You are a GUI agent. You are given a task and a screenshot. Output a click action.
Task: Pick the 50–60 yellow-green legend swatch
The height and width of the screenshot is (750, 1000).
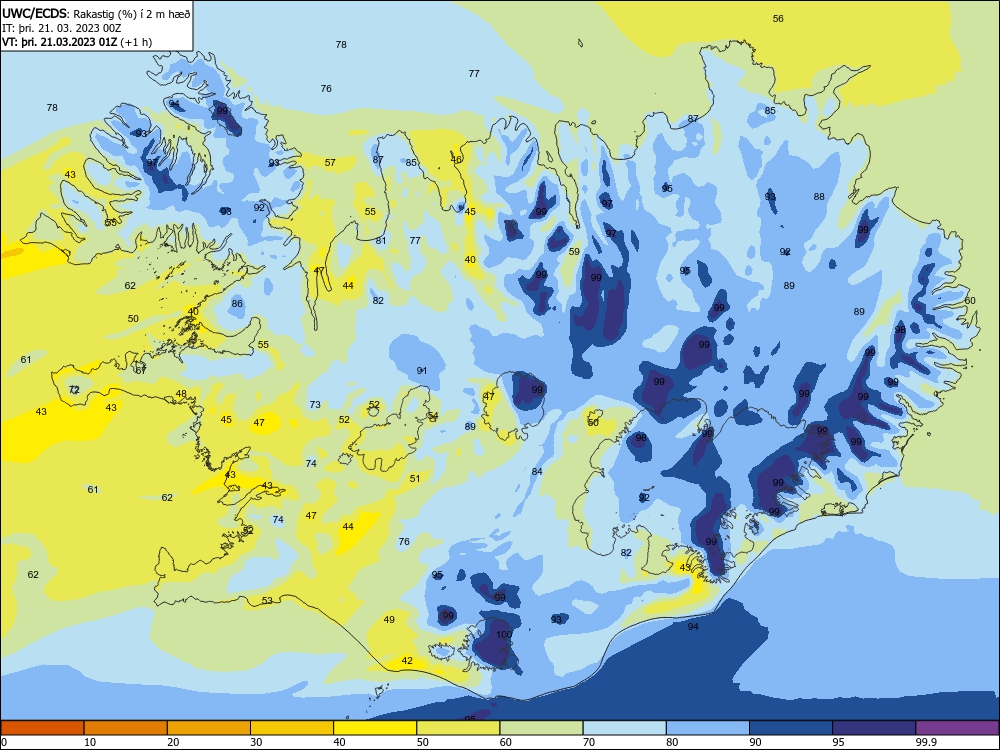click(459, 728)
